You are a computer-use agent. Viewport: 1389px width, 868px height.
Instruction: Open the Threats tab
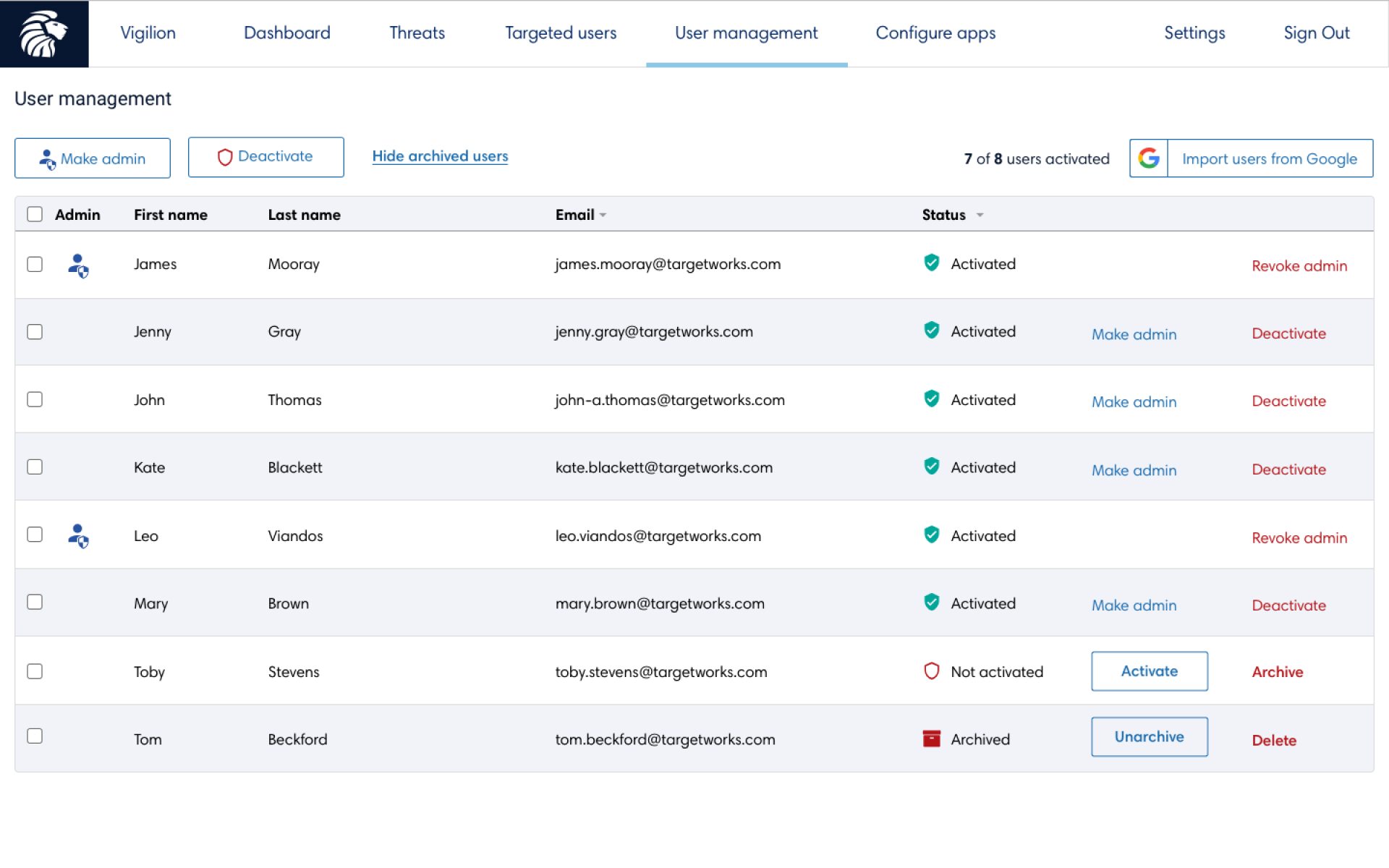click(x=417, y=33)
